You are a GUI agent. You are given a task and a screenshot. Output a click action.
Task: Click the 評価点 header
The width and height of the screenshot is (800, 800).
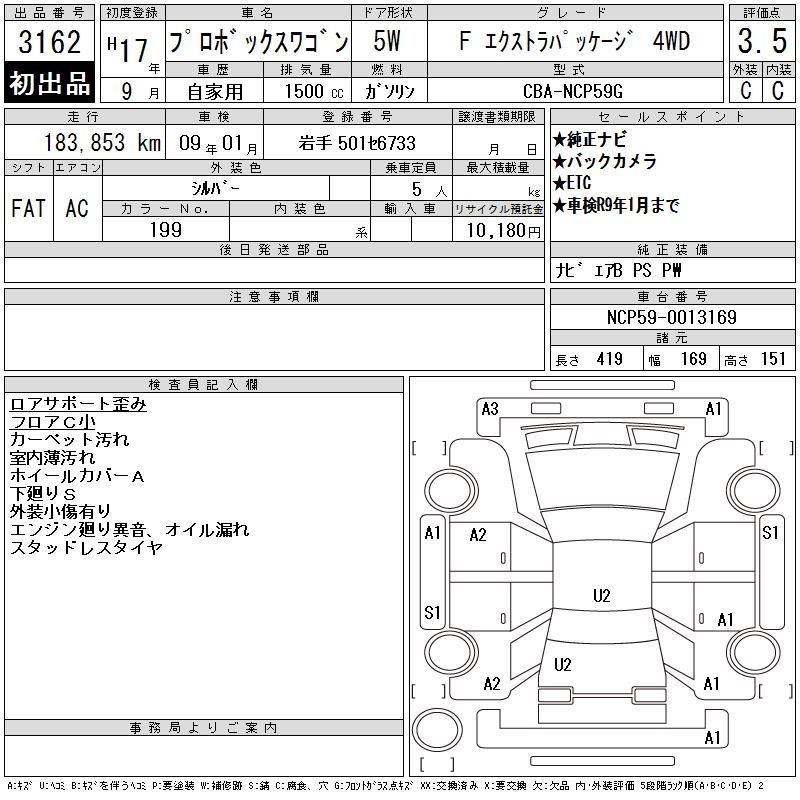[x=762, y=13]
